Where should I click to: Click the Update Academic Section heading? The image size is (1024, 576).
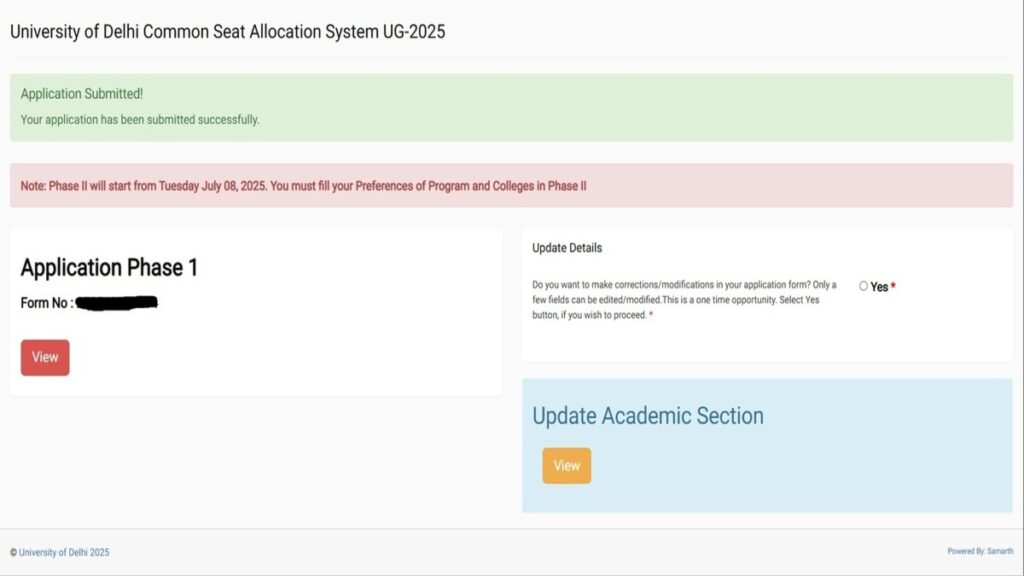tap(648, 416)
